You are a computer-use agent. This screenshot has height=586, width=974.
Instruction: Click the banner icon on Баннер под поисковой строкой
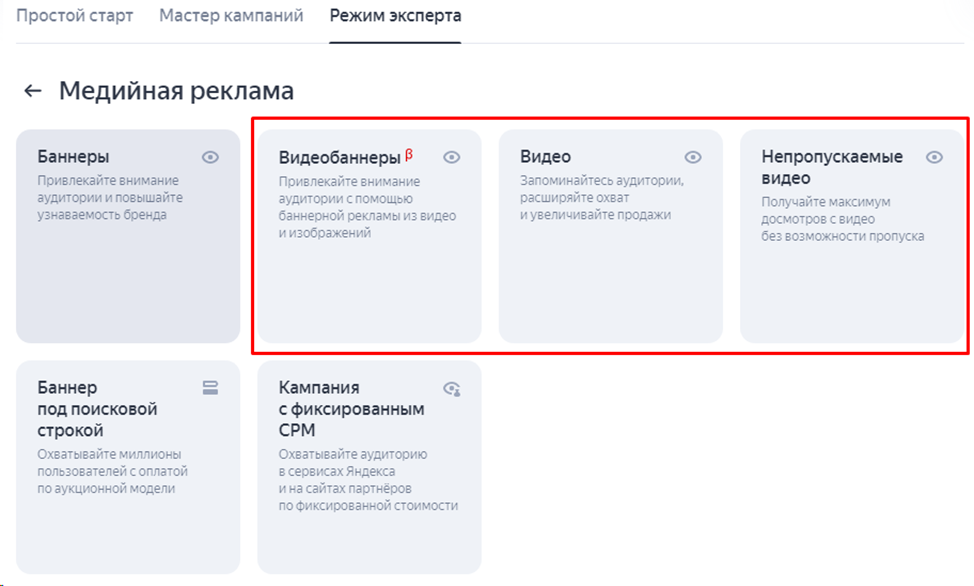coord(212,388)
